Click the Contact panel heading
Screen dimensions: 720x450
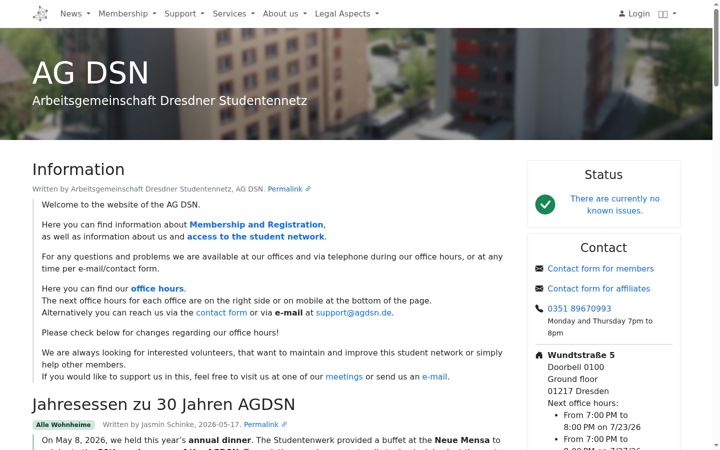[603, 248]
